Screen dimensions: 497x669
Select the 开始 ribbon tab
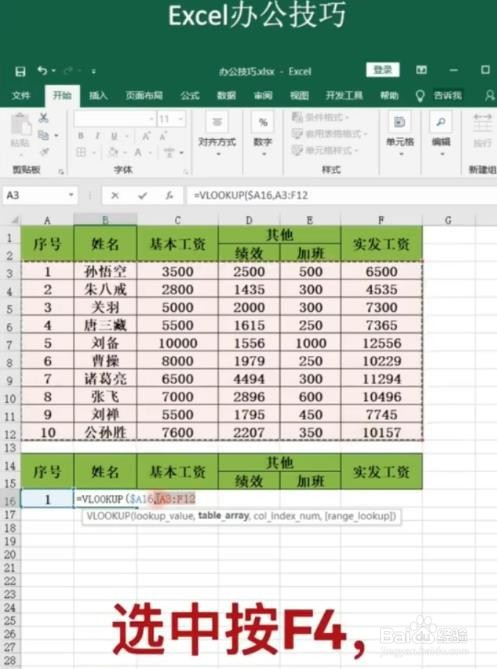point(62,95)
